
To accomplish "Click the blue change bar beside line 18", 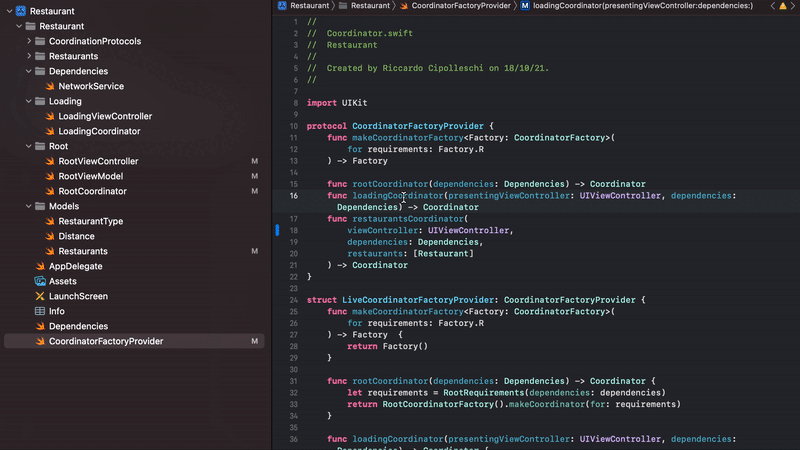I will point(277,230).
